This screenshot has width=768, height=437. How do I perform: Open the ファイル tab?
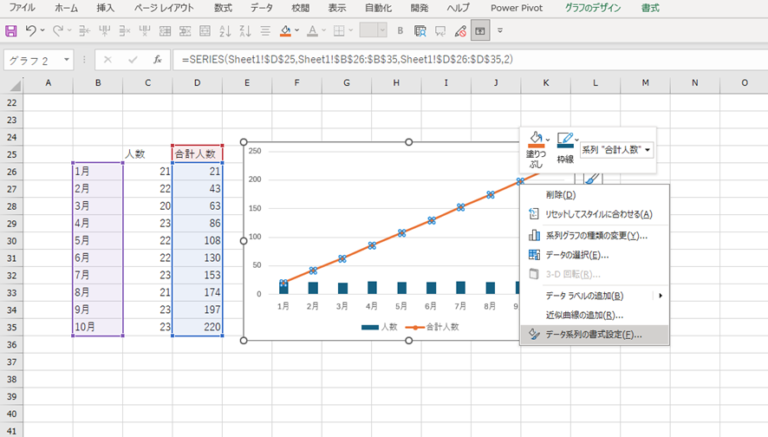click(22, 8)
